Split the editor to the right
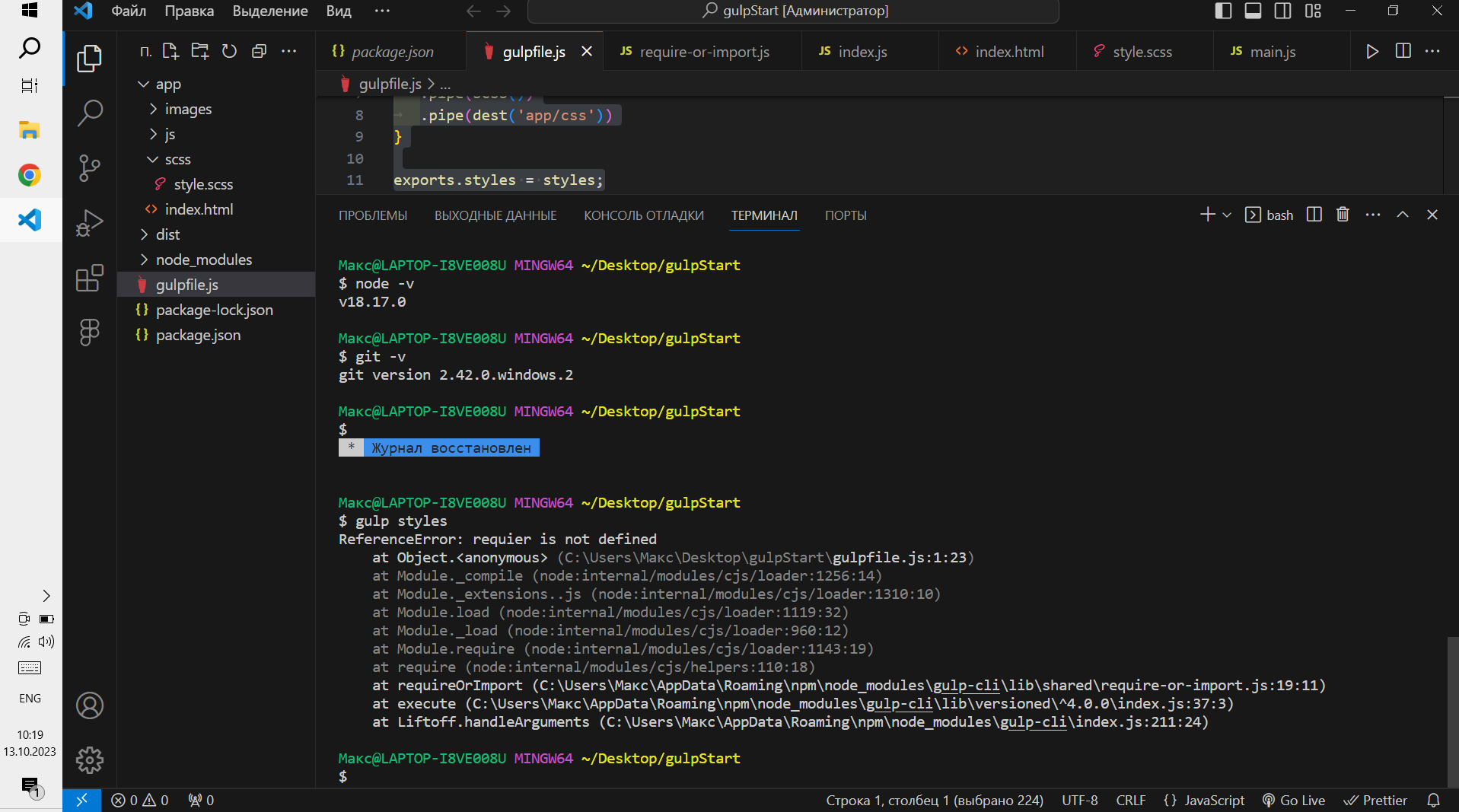 [x=1403, y=51]
